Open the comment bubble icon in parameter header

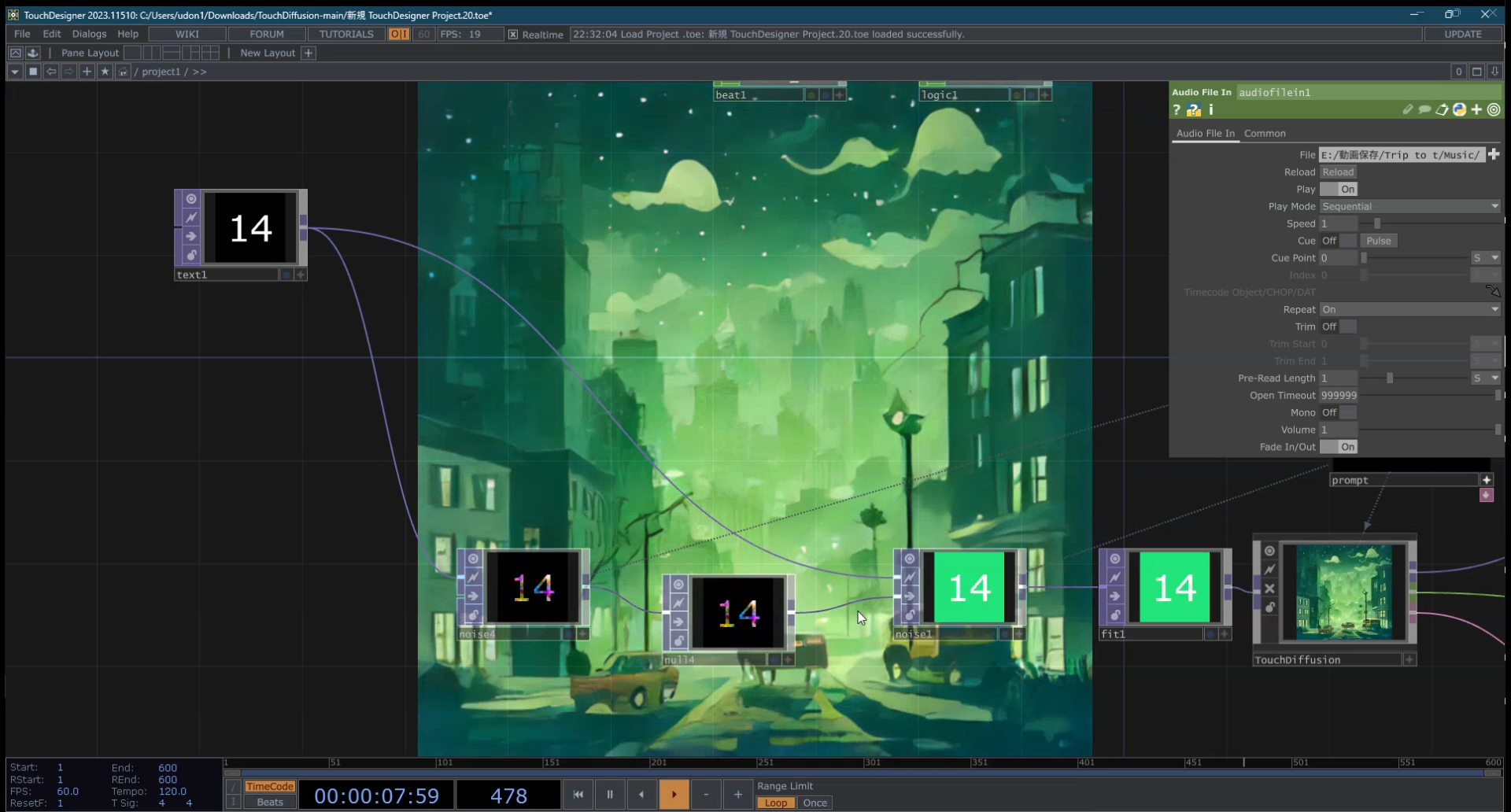coord(1424,109)
